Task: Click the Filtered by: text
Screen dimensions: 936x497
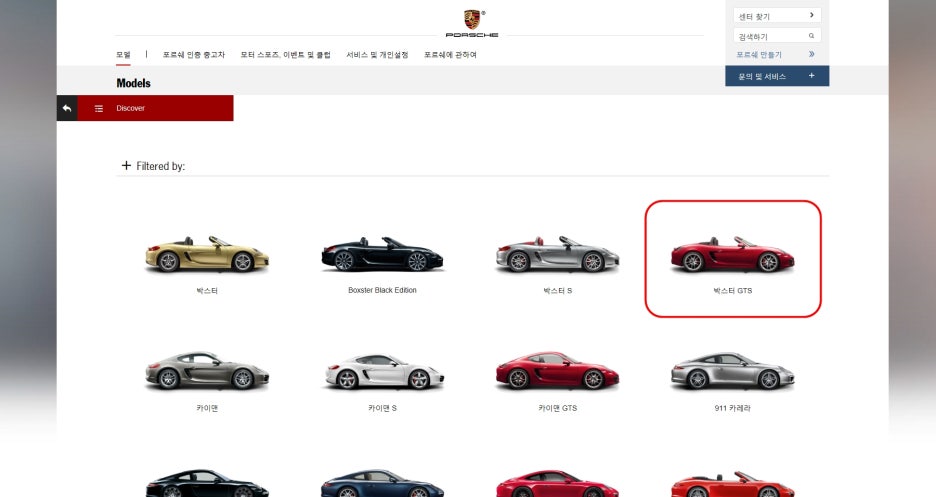Action: pyautogui.click(x=161, y=166)
